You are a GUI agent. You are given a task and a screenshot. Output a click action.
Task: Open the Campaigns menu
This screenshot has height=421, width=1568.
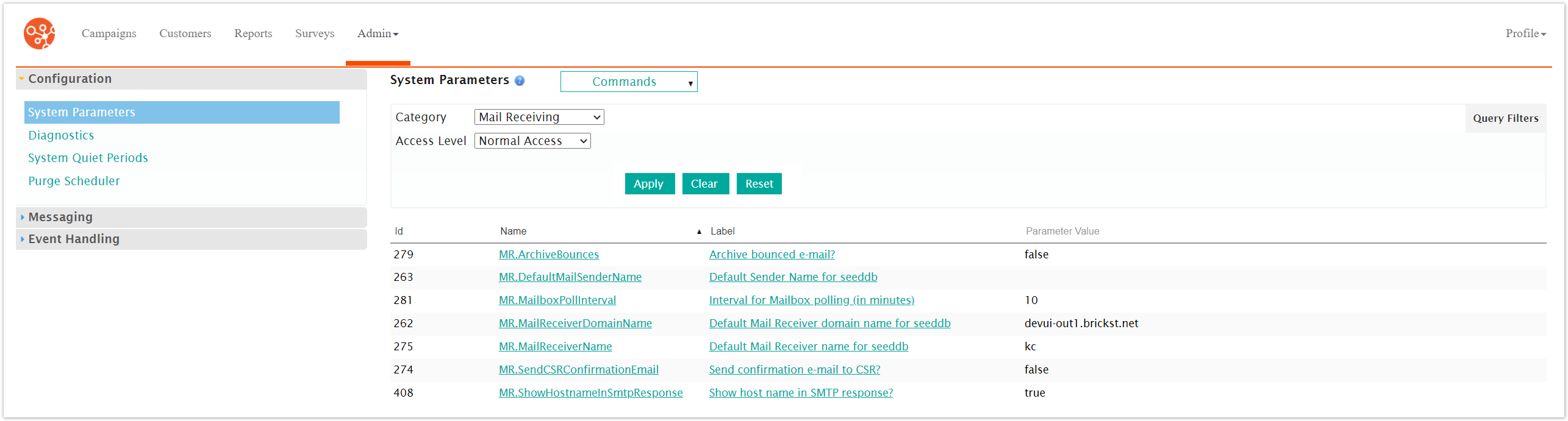[109, 34]
